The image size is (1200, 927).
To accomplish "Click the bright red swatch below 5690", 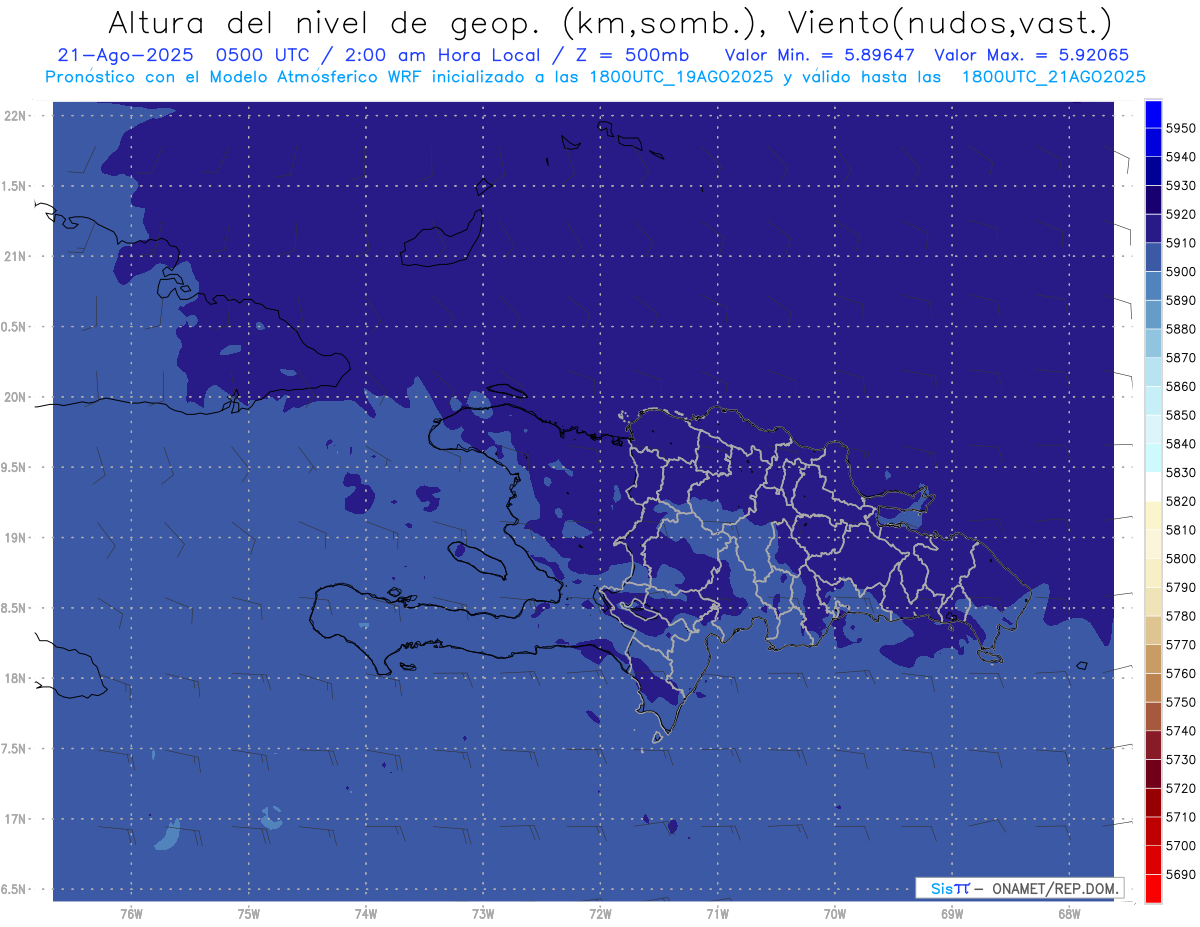I will 1153,888.
